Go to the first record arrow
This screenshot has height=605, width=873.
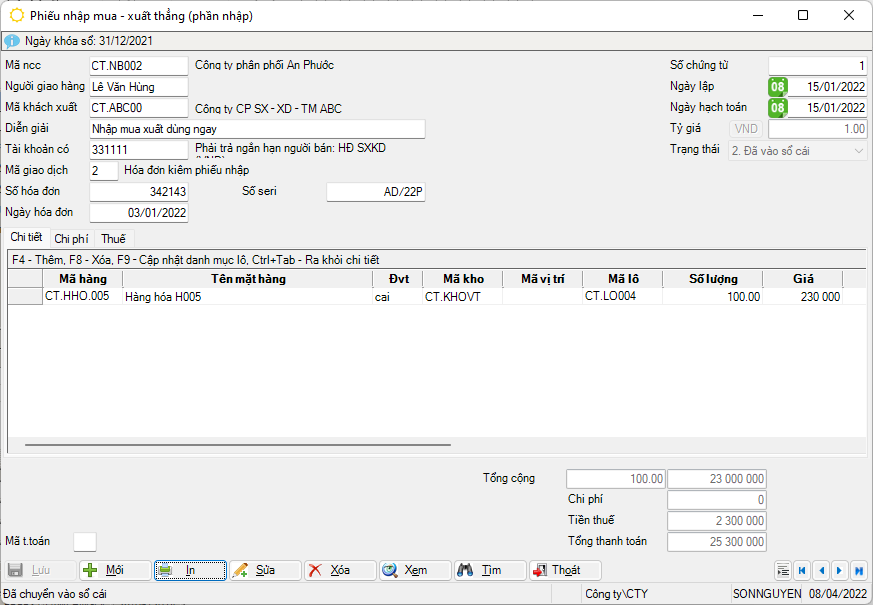[802, 570]
